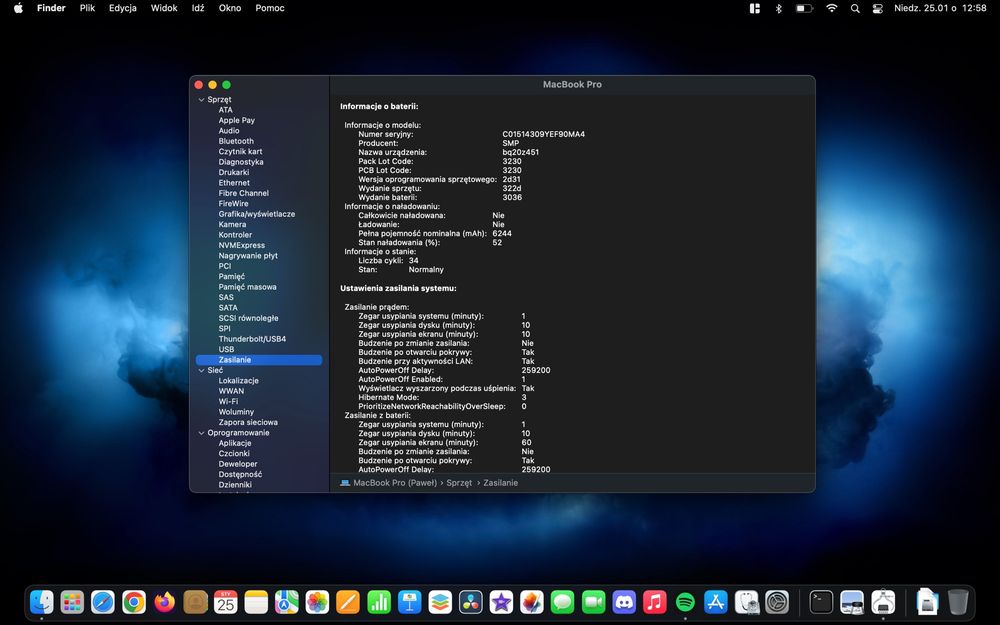Screen dimensions: 1000x625
Task: Select Aplikacje in the sidebar
Action: (235, 443)
